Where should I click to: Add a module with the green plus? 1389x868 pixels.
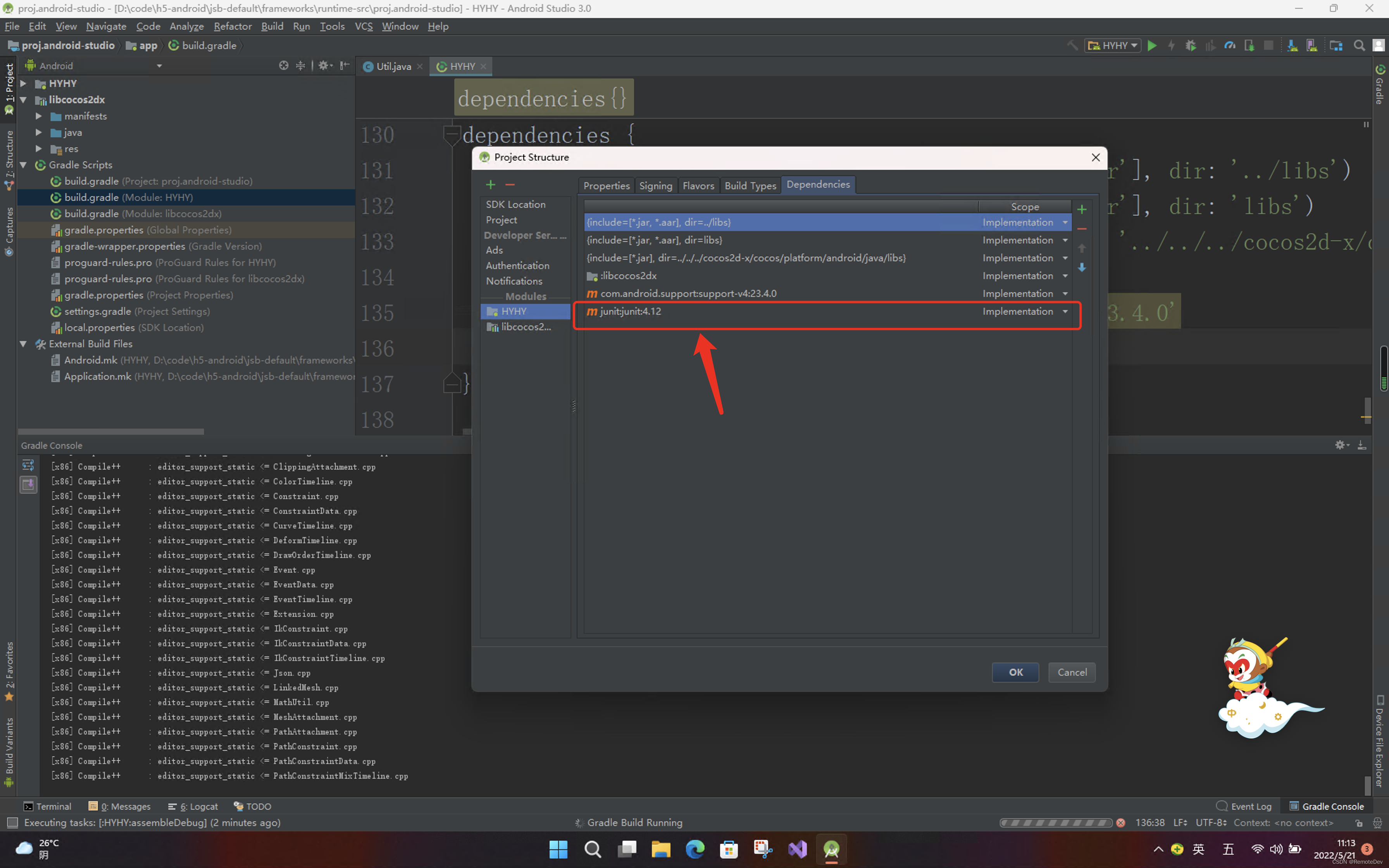tap(491, 184)
